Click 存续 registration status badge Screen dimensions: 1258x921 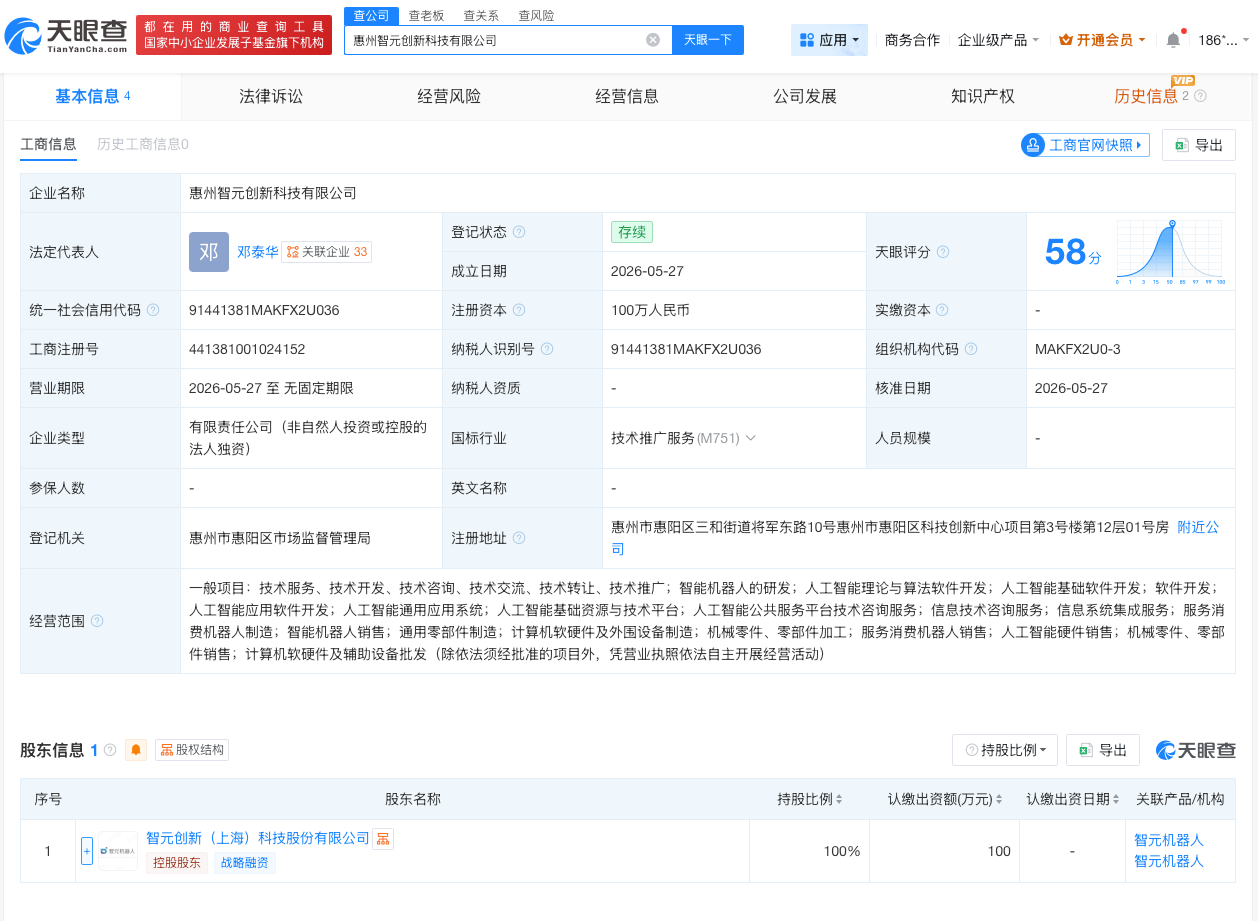[632, 232]
